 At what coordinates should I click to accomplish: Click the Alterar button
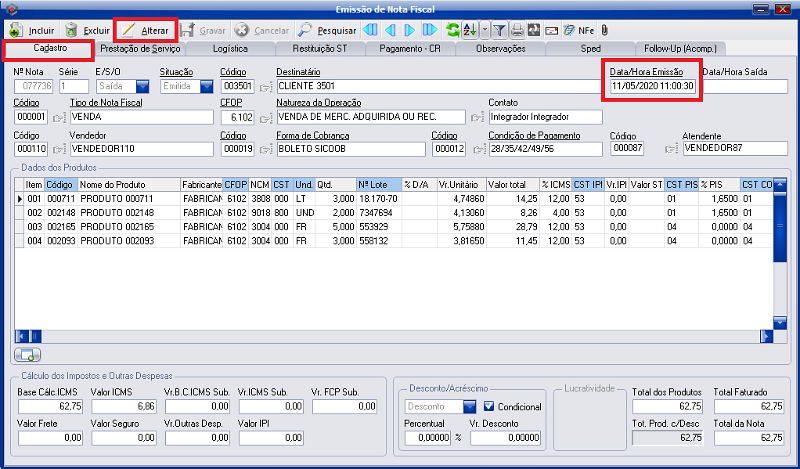(145, 30)
